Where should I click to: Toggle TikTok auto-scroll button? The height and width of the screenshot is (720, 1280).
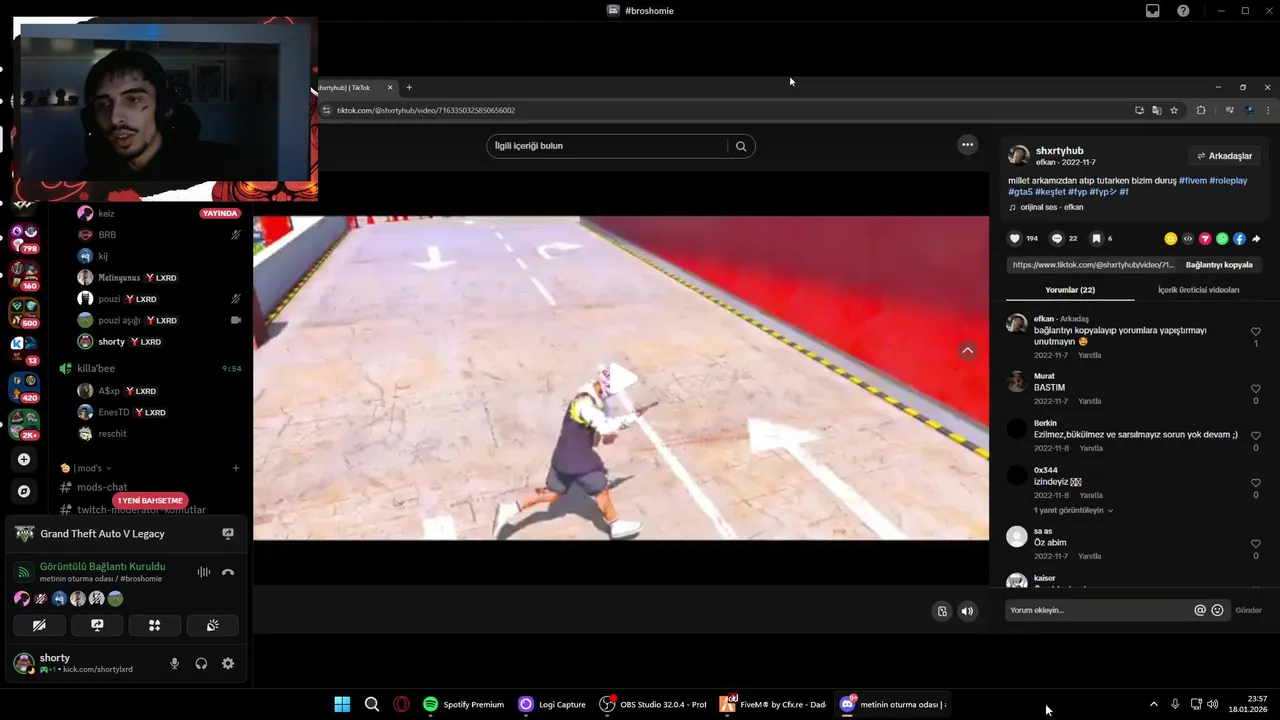click(942, 611)
